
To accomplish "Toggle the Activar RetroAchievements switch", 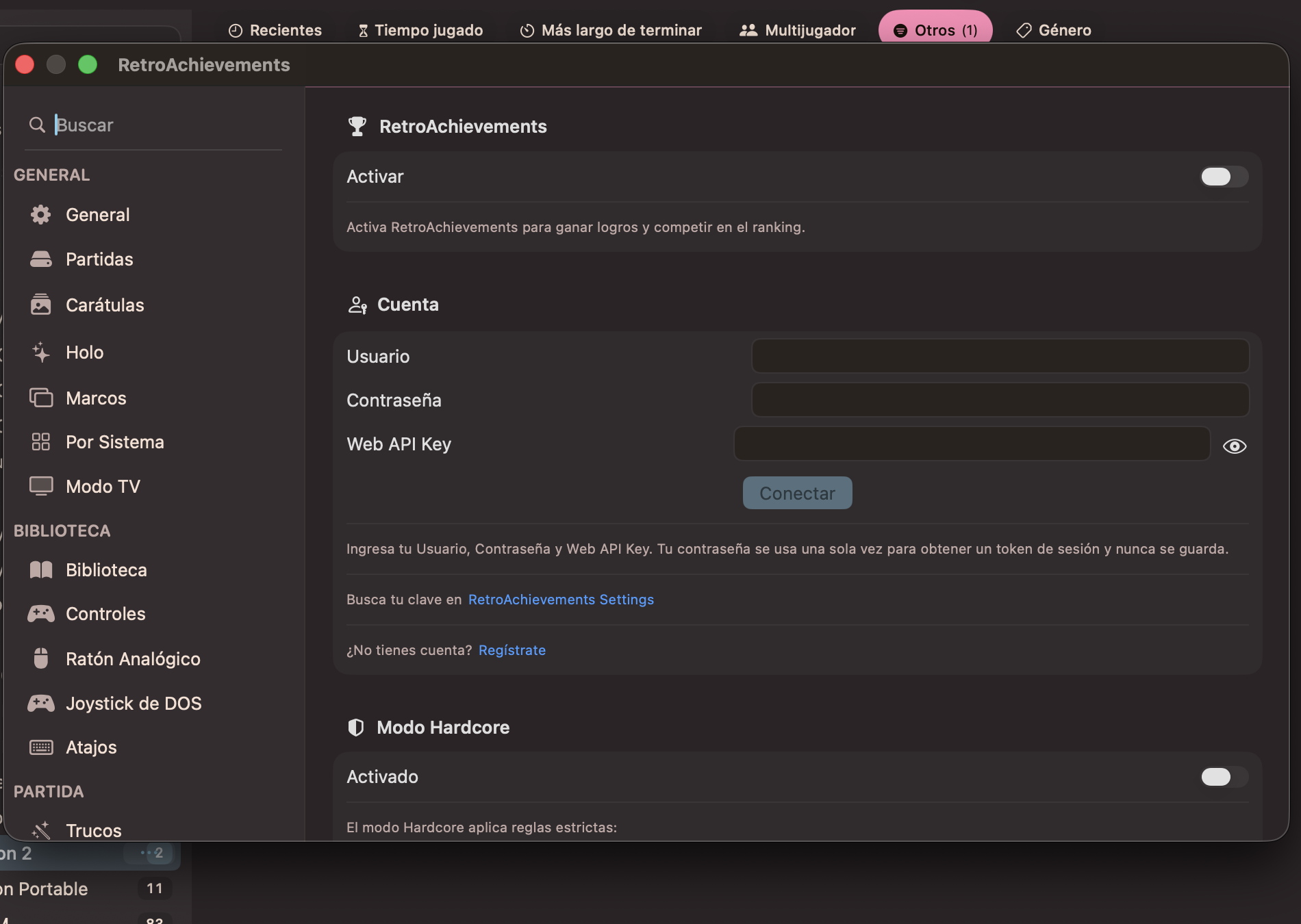I will 1224,177.
